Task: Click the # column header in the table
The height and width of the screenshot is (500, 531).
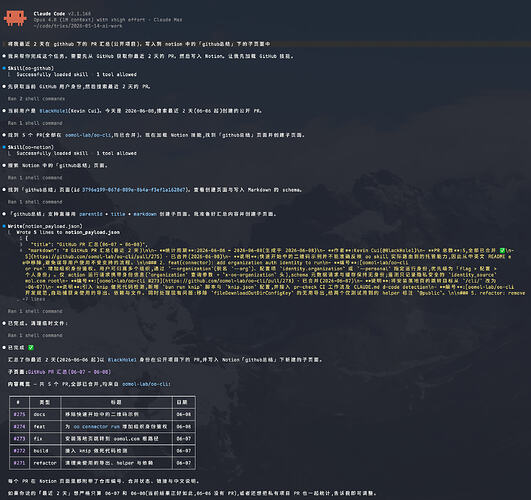Action: pos(18,402)
